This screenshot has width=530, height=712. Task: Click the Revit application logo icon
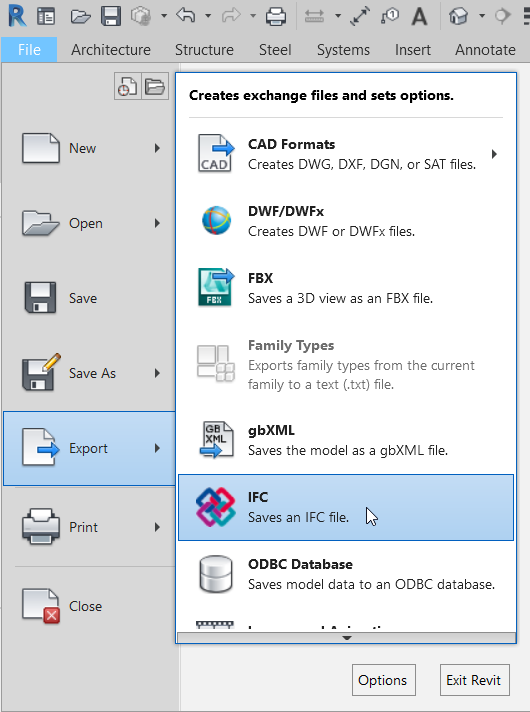tap(17, 16)
